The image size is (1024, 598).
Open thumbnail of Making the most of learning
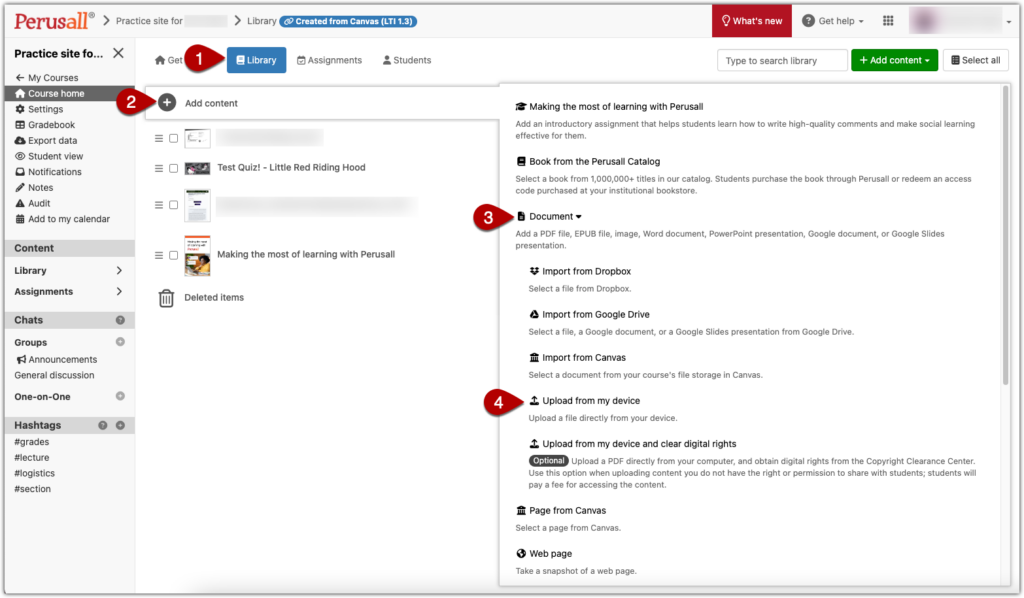(x=197, y=255)
